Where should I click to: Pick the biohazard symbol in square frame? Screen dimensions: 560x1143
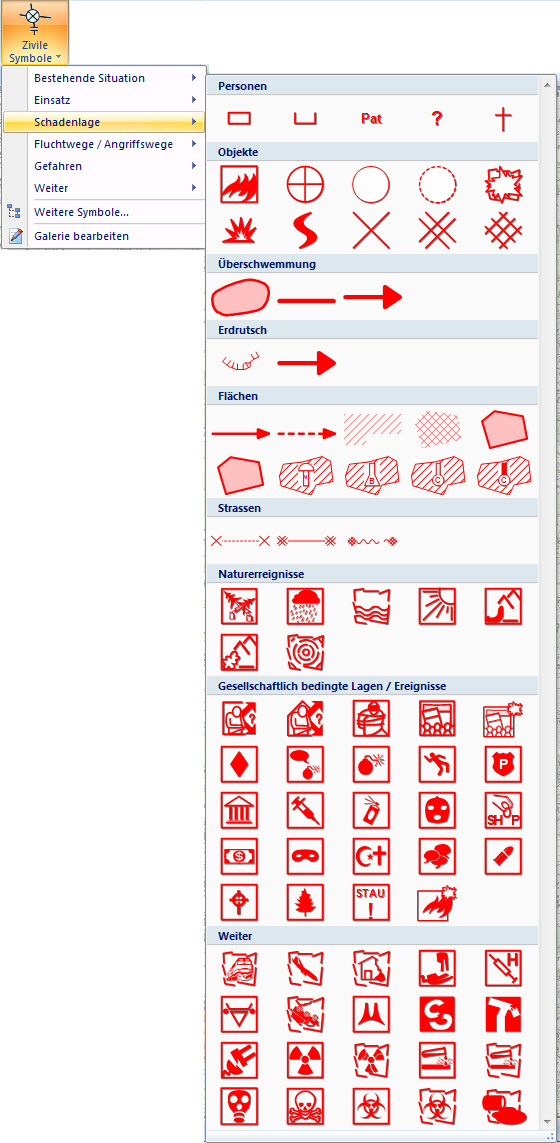tap(371, 1107)
